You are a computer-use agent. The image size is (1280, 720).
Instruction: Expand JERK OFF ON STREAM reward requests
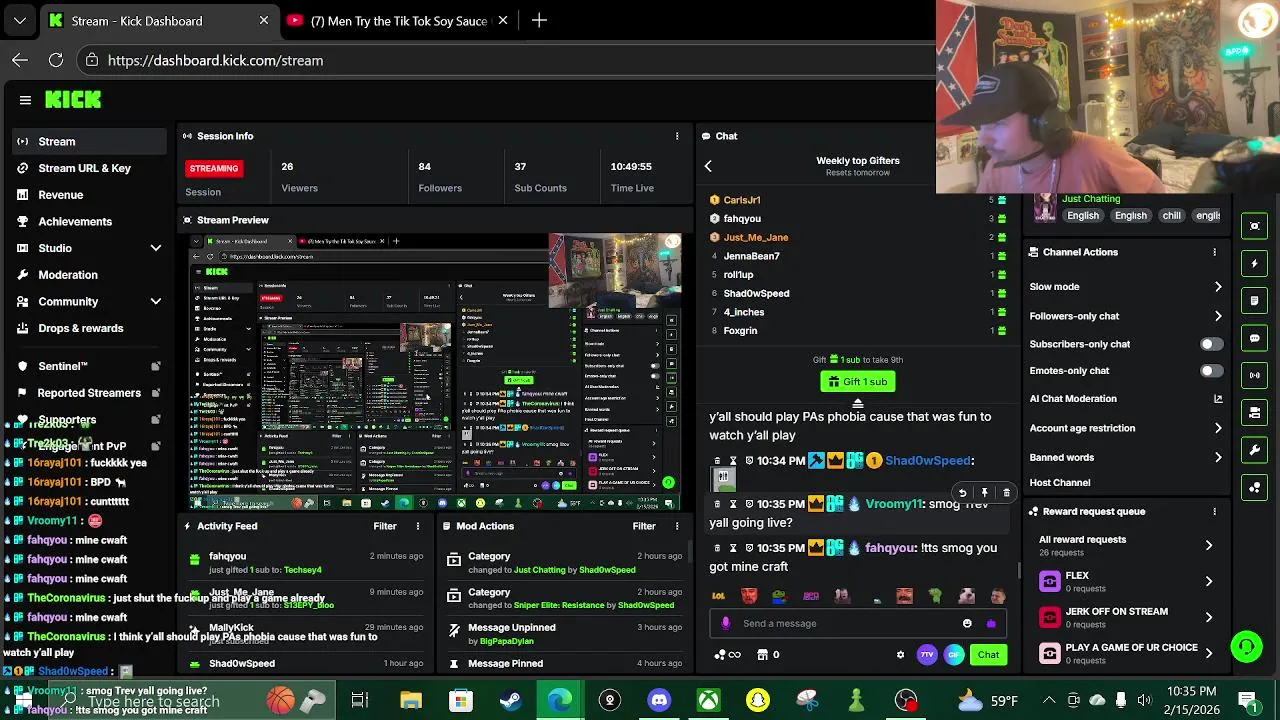pyautogui.click(x=1126, y=617)
